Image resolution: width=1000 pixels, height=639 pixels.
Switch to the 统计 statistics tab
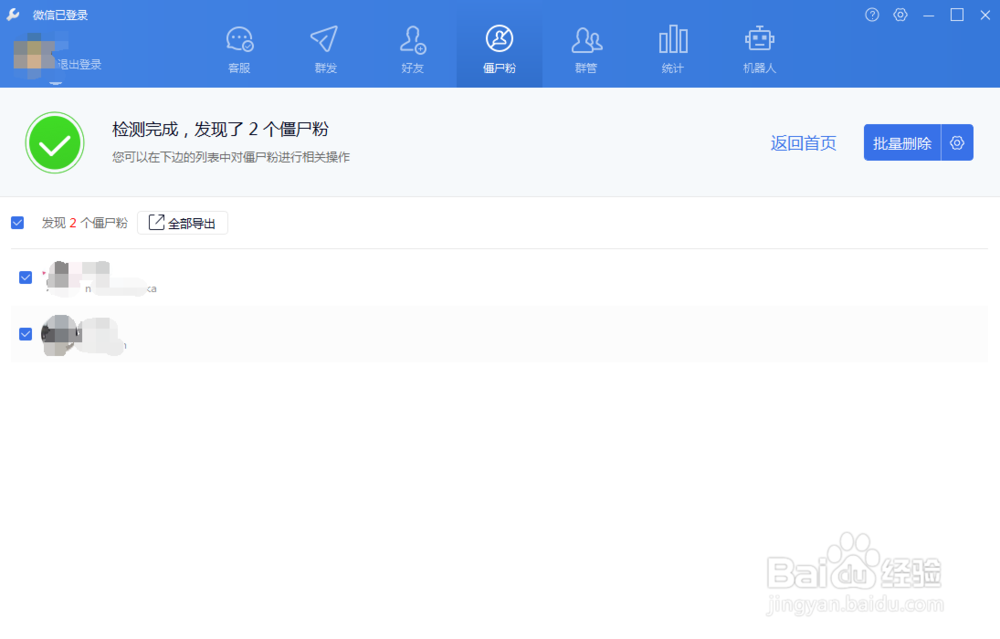click(672, 46)
